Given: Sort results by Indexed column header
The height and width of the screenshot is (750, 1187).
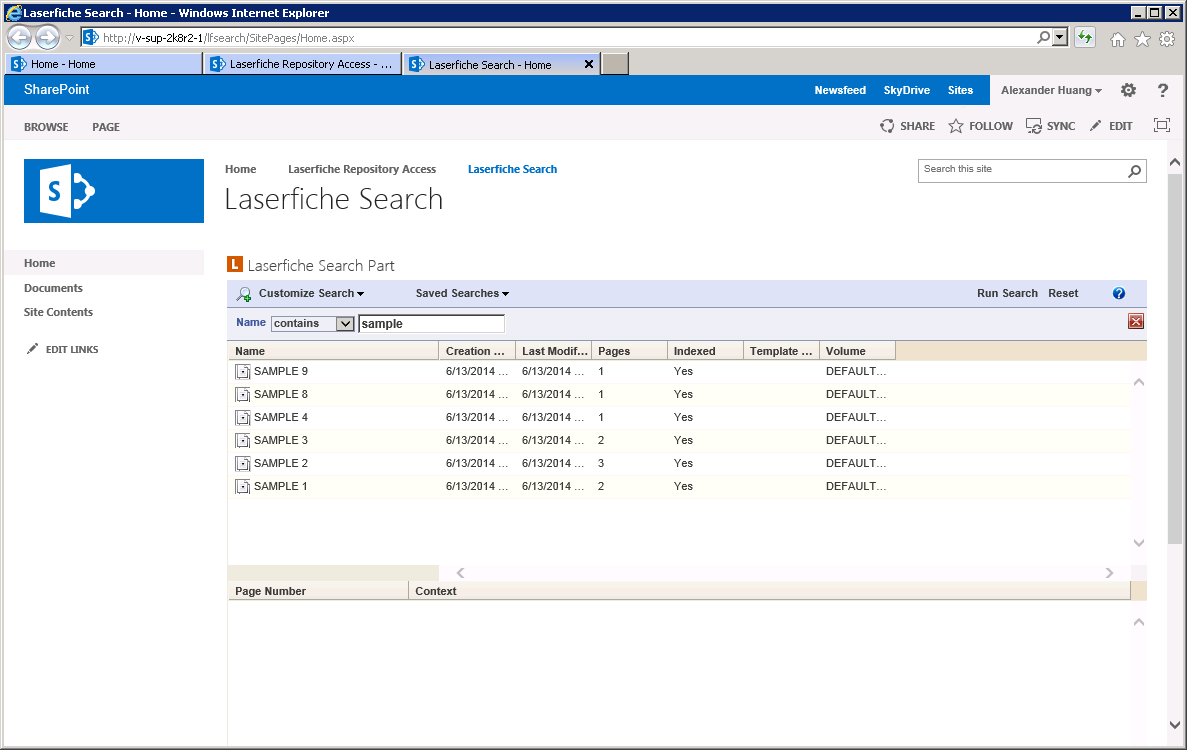Looking at the screenshot, I should pos(706,351).
